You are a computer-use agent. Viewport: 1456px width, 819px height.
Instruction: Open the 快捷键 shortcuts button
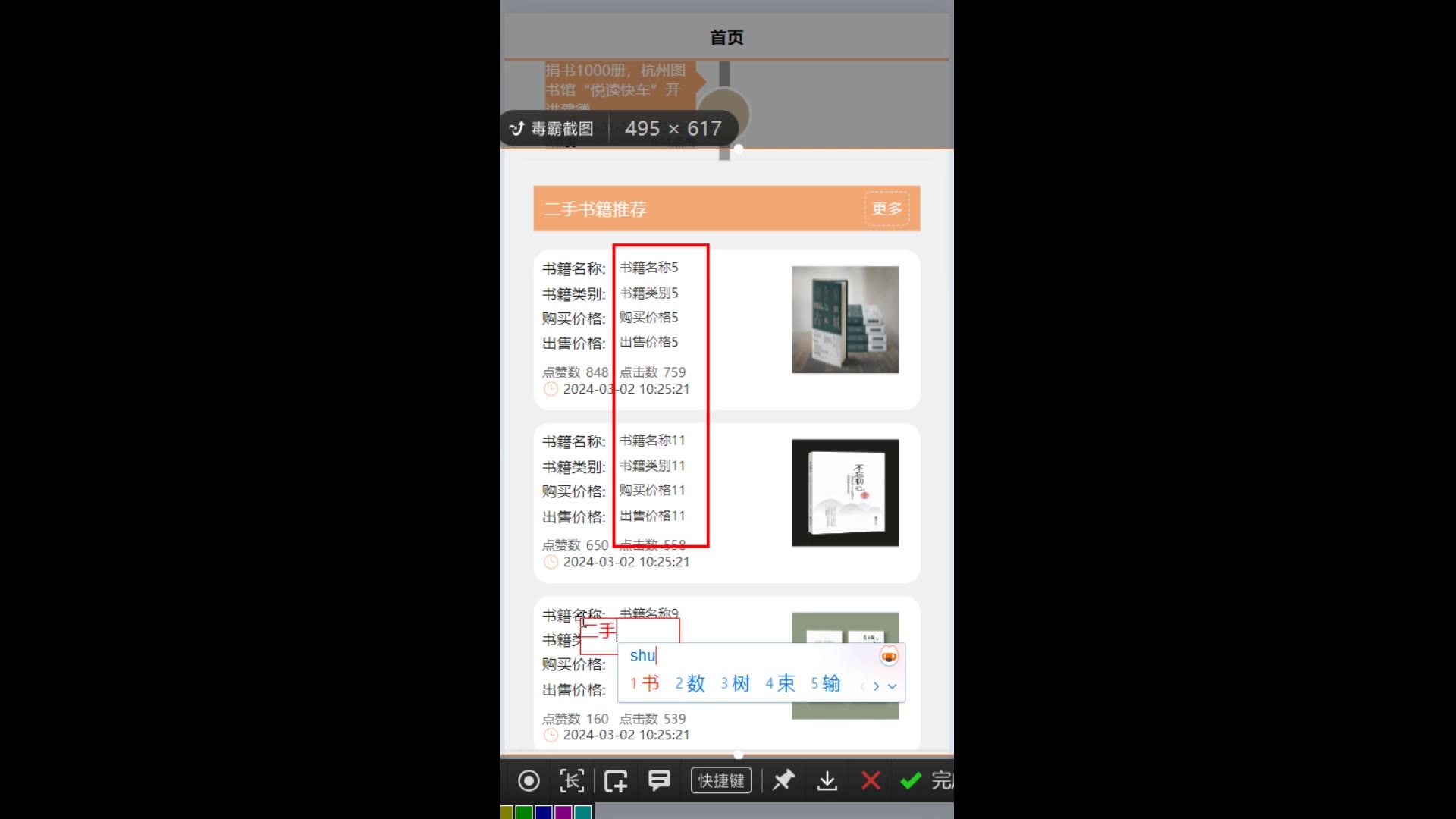tap(721, 780)
